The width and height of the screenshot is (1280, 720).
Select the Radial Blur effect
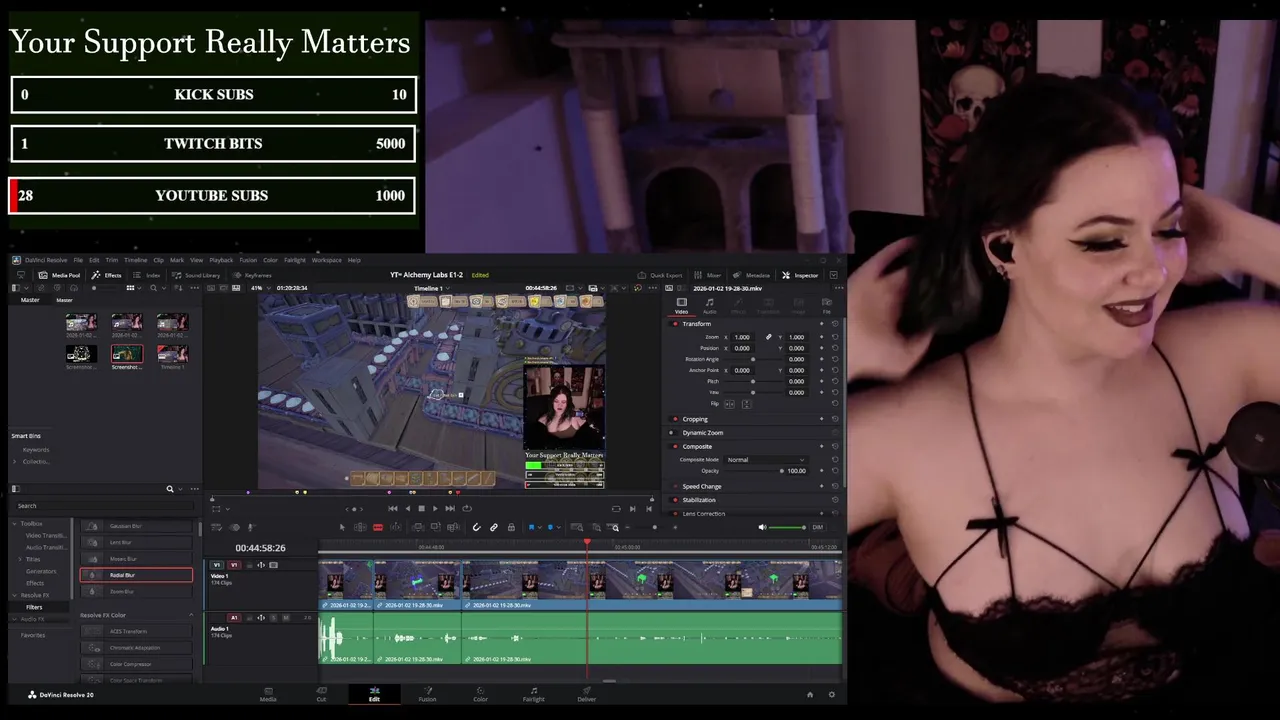click(136, 575)
